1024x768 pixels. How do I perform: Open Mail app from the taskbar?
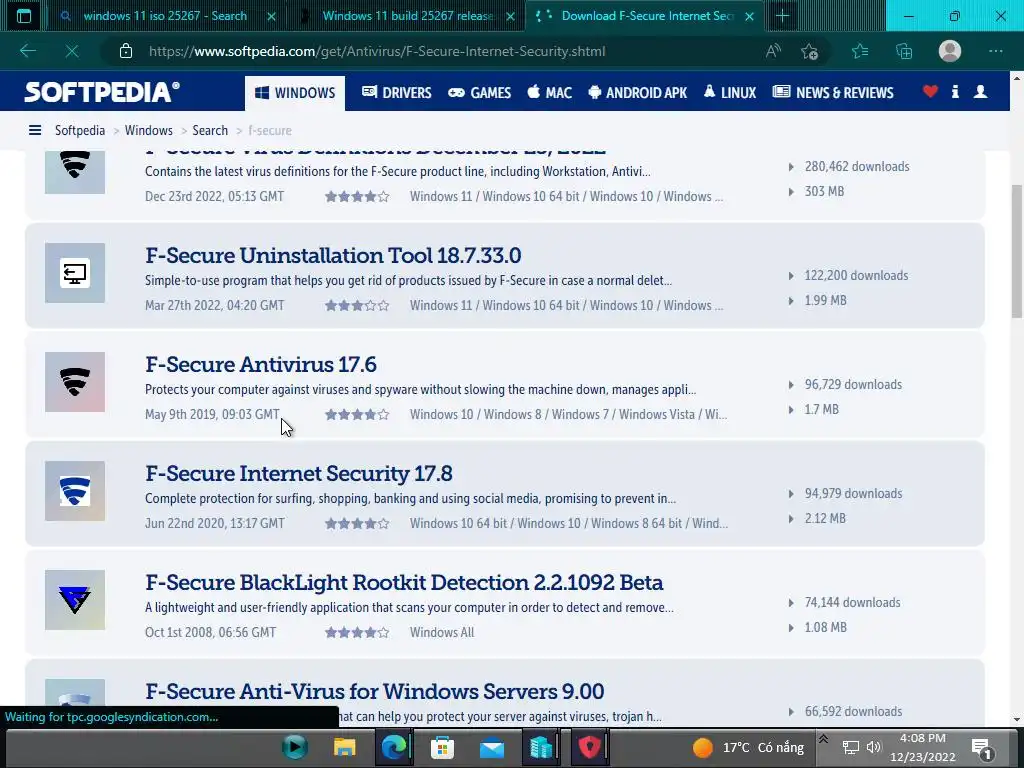(x=492, y=748)
